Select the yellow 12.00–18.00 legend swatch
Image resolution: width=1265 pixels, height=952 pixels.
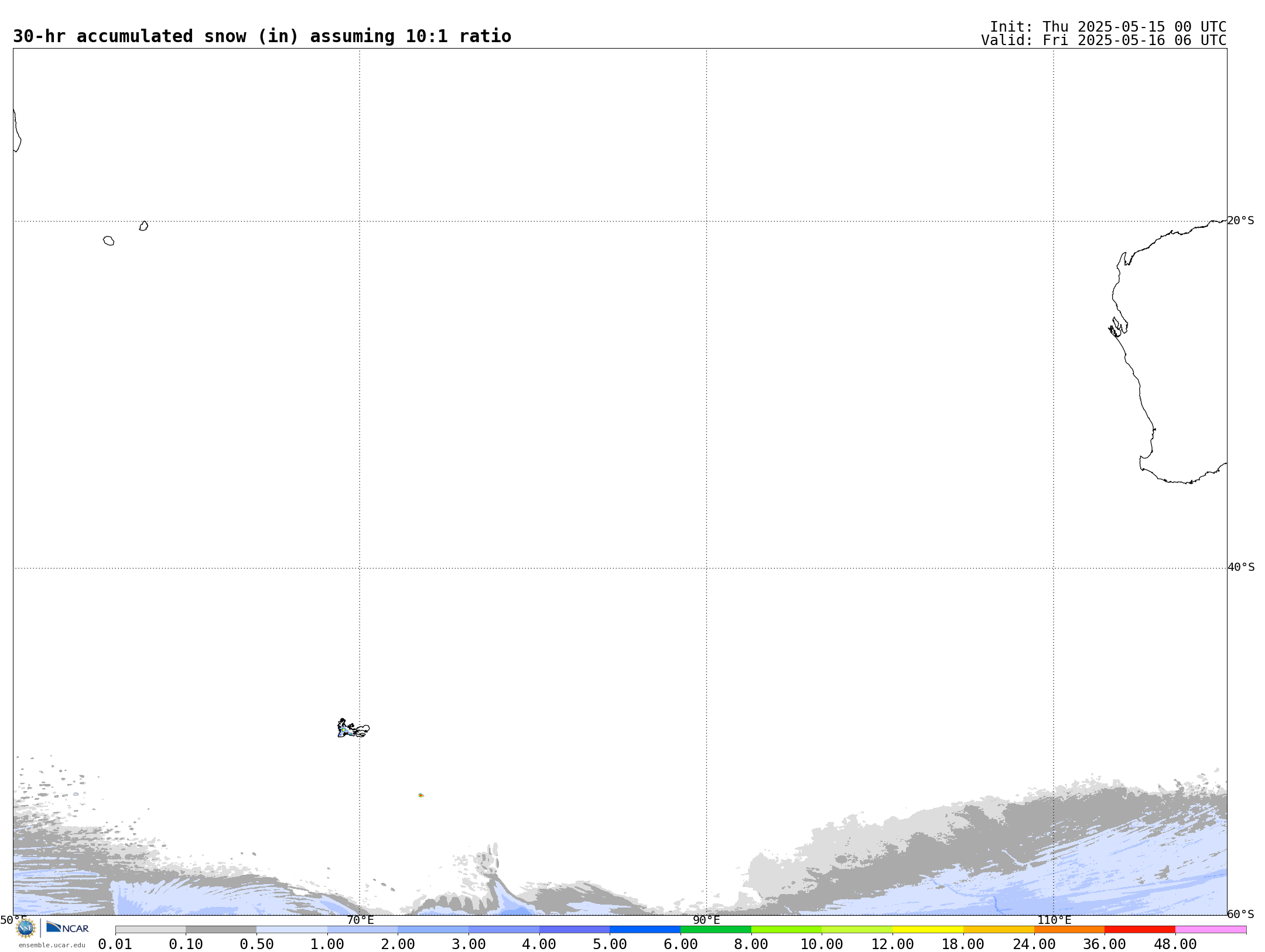928,930
